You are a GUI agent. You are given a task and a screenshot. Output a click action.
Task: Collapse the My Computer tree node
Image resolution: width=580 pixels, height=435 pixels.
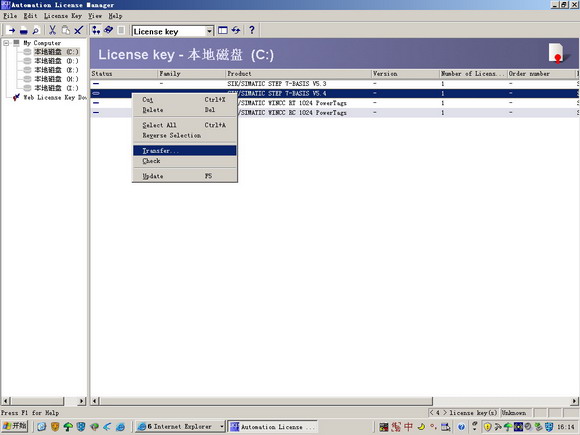coord(6,43)
